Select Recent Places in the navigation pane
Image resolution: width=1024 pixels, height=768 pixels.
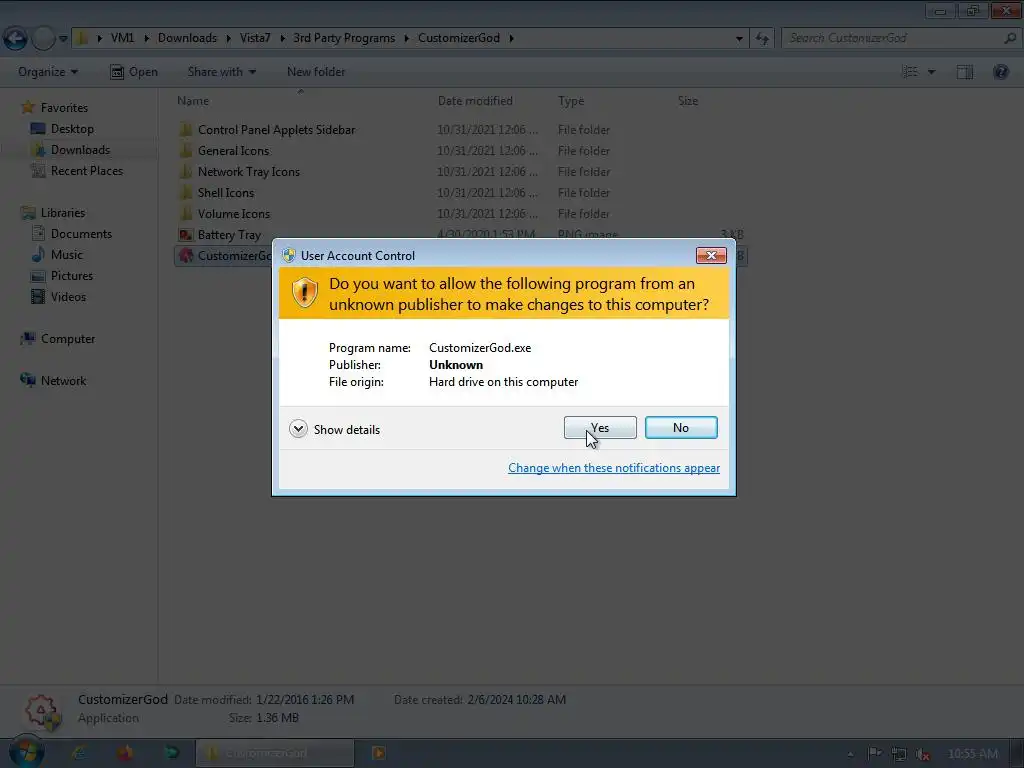click(x=77, y=170)
